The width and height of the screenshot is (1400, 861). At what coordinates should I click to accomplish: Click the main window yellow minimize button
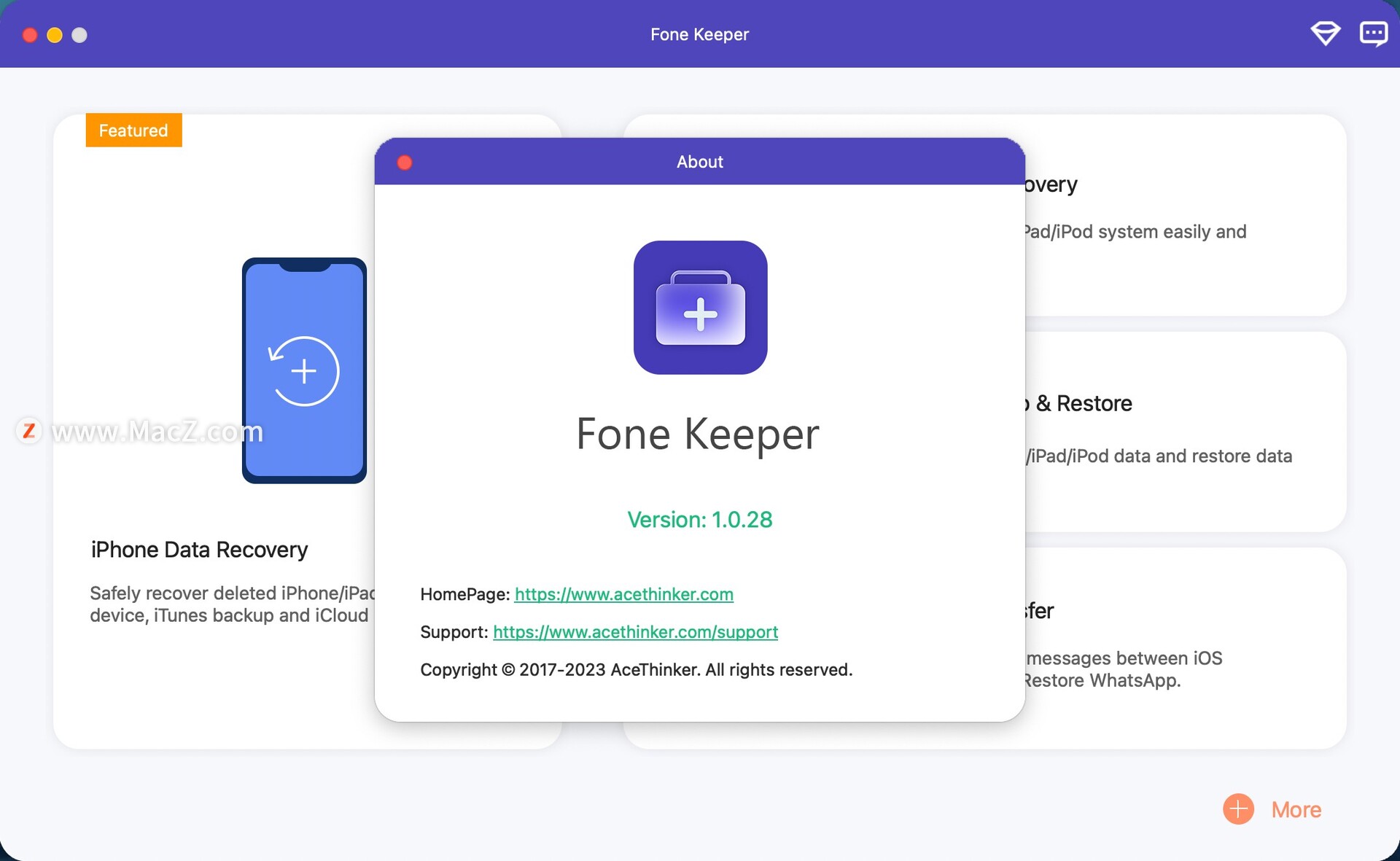pos(55,35)
